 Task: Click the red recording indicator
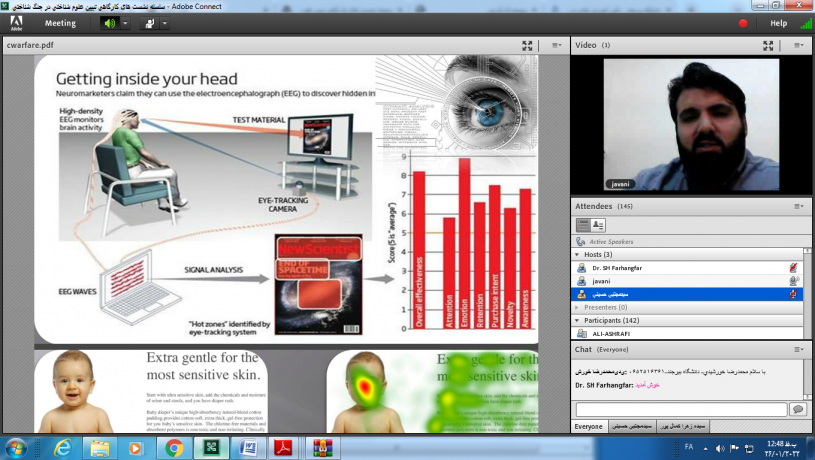(x=743, y=23)
